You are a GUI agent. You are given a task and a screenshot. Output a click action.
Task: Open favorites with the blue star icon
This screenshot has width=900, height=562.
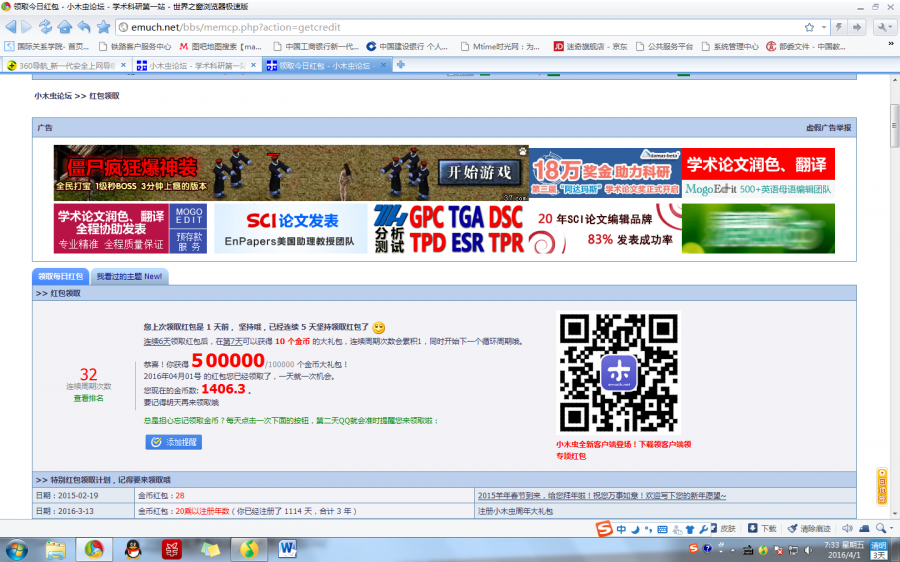click(x=103, y=27)
